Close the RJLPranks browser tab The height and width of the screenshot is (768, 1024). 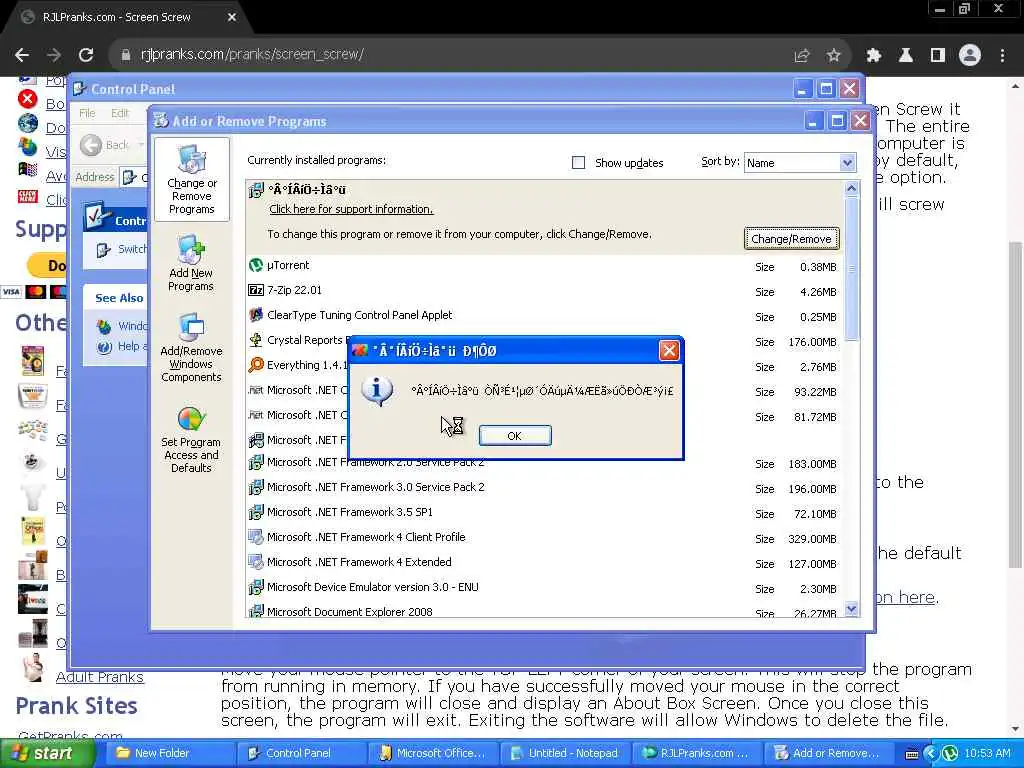click(232, 18)
